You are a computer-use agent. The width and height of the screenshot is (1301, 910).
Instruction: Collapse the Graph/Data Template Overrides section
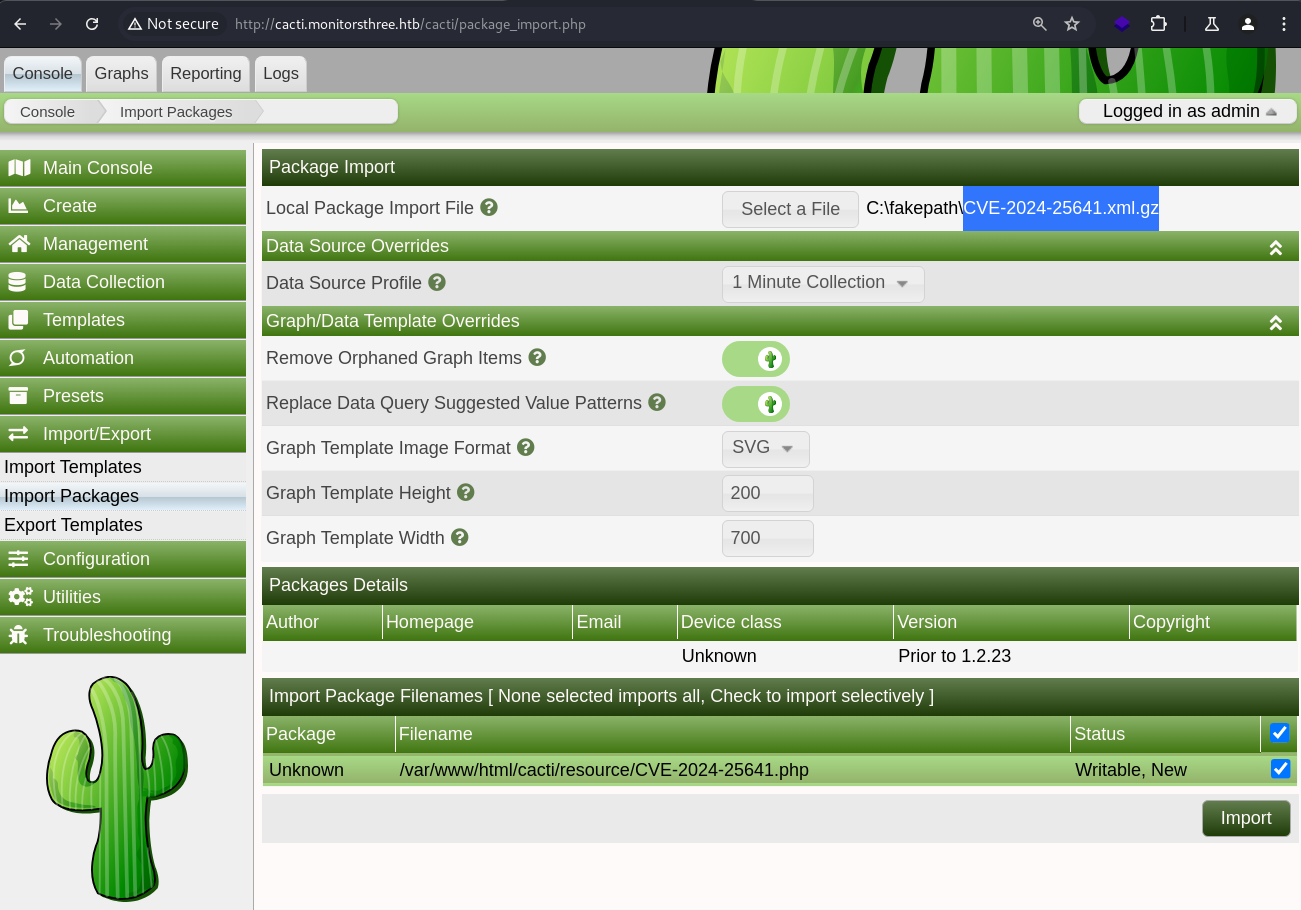[1276, 322]
